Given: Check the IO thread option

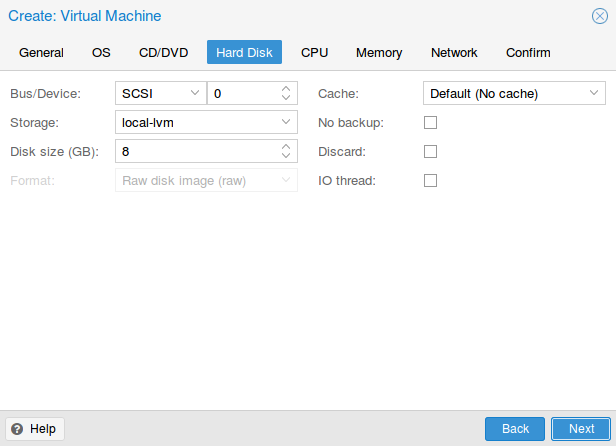Looking at the screenshot, I should click(x=430, y=181).
